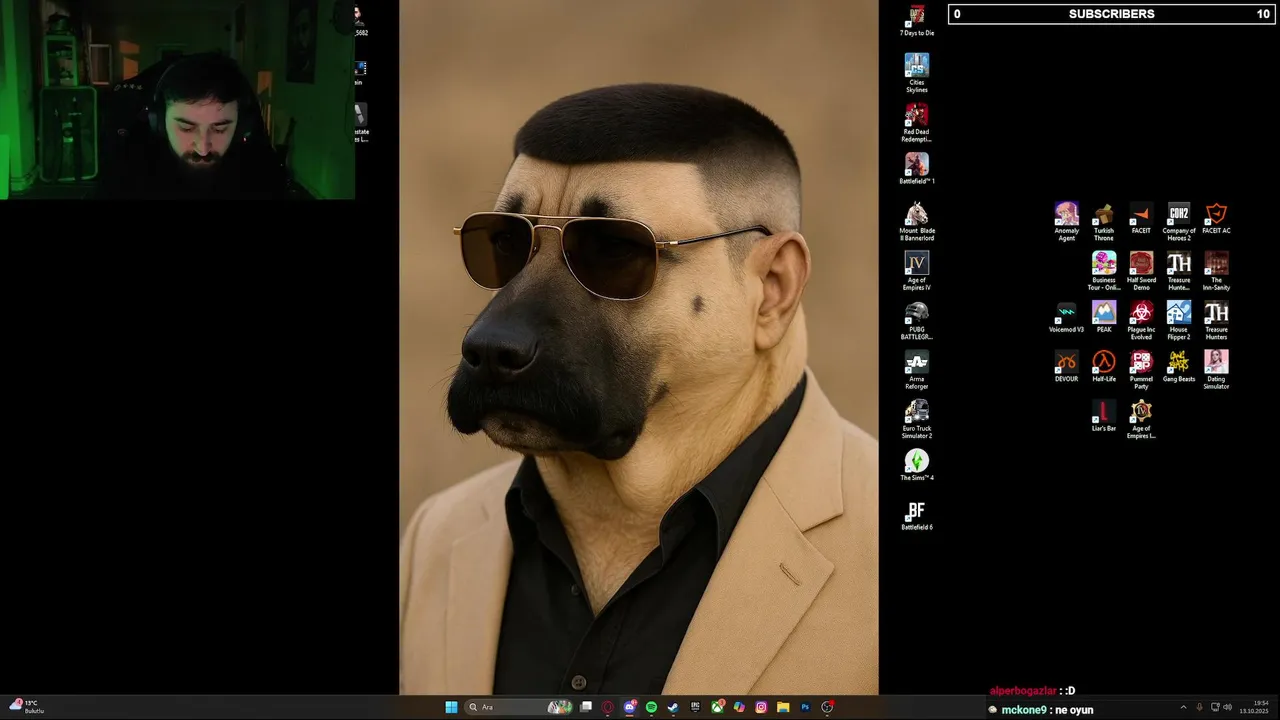The height and width of the screenshot is (720, 1280).
Task: Click the microphone icon in system tray
Action: coord(1200,707)
